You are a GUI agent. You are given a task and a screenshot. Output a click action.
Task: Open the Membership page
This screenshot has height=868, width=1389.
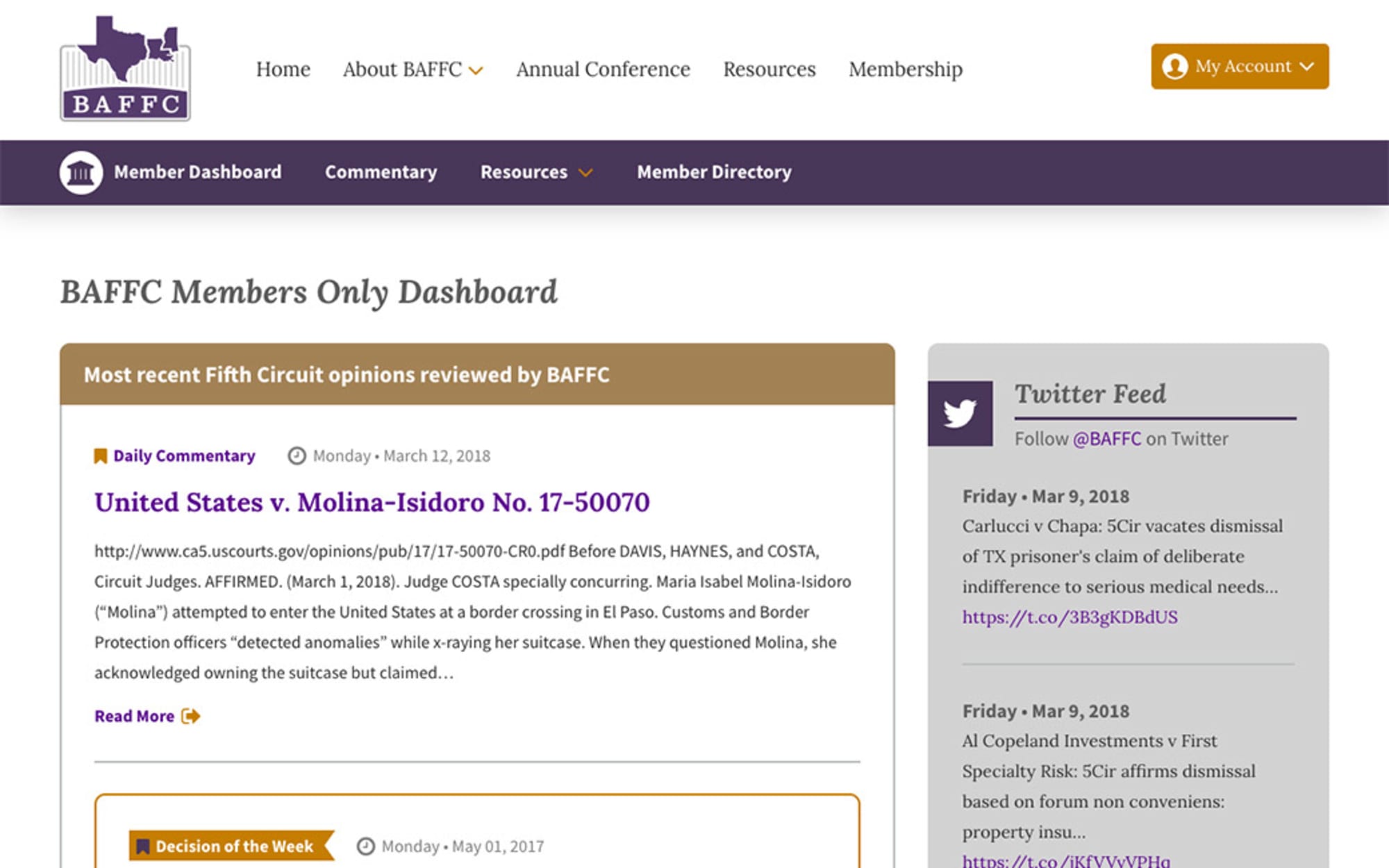906,69
